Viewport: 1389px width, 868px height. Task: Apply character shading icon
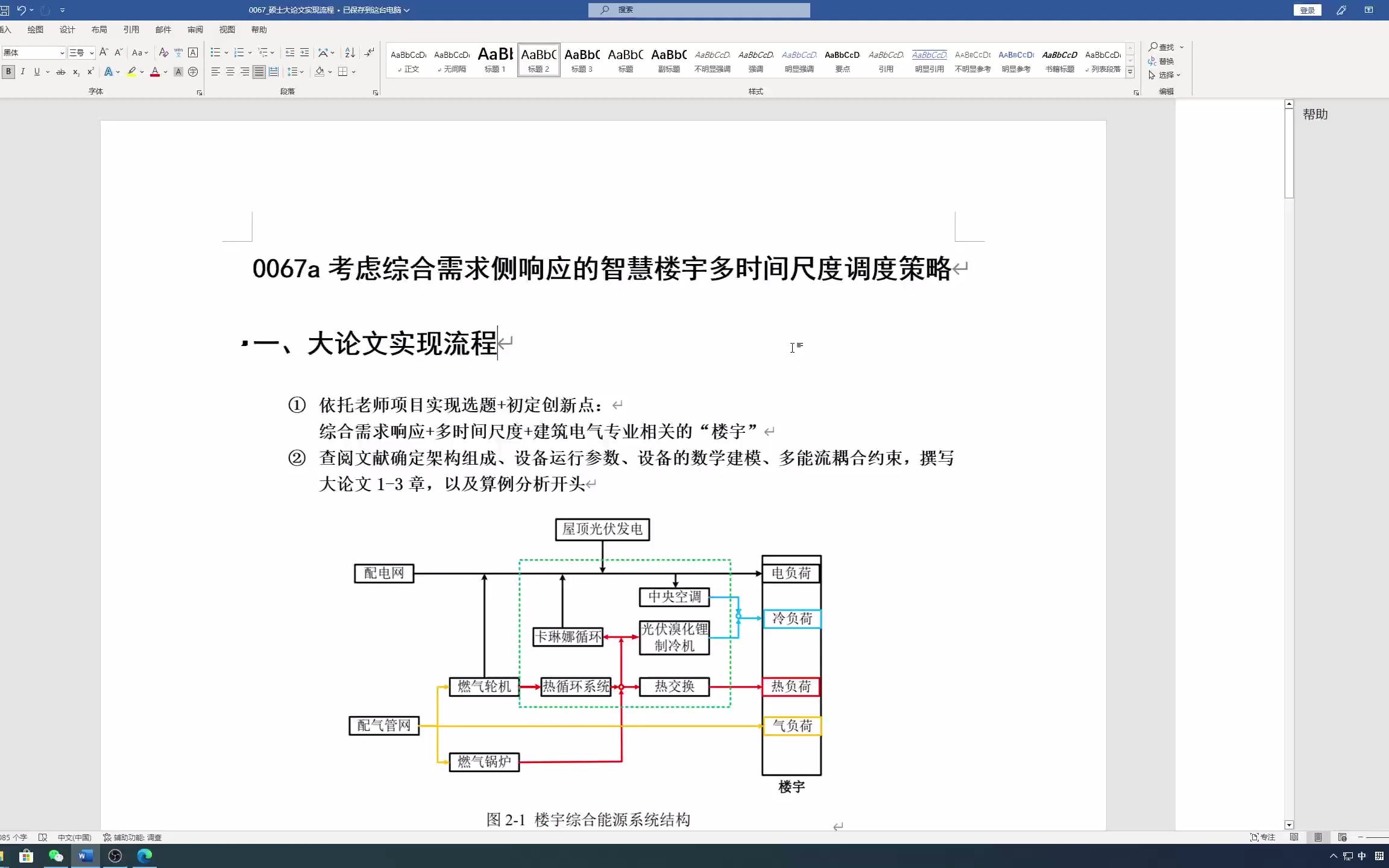tap(178, 72)
